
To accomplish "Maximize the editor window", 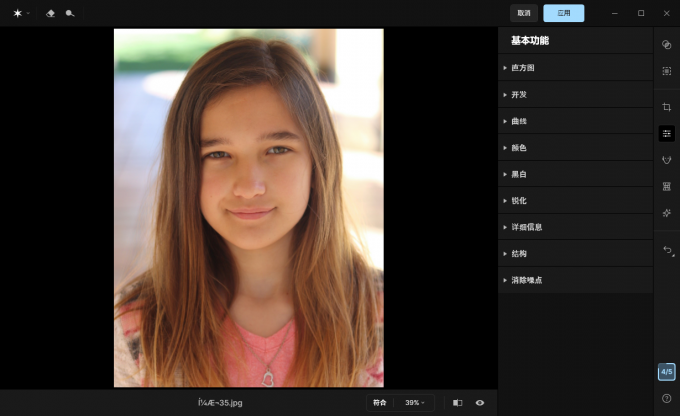I will click(641, 13).
